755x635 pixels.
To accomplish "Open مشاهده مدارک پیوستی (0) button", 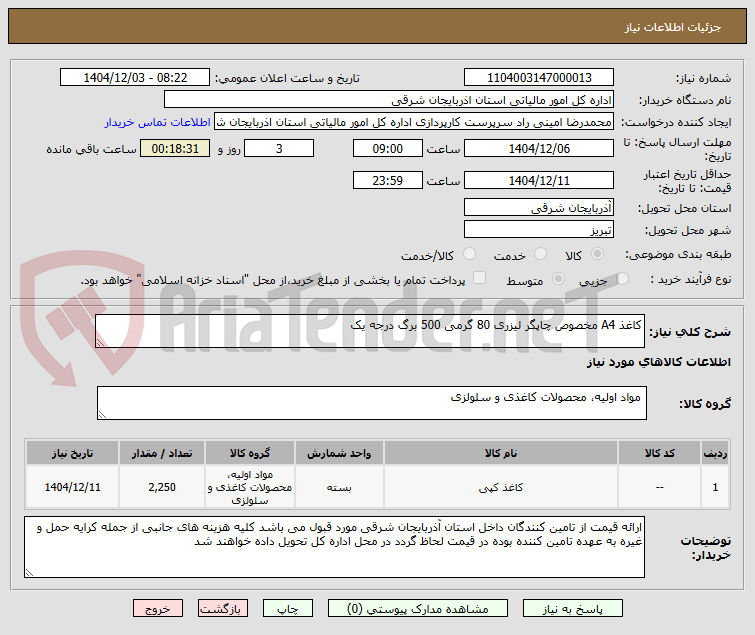I will pos(417,608).
